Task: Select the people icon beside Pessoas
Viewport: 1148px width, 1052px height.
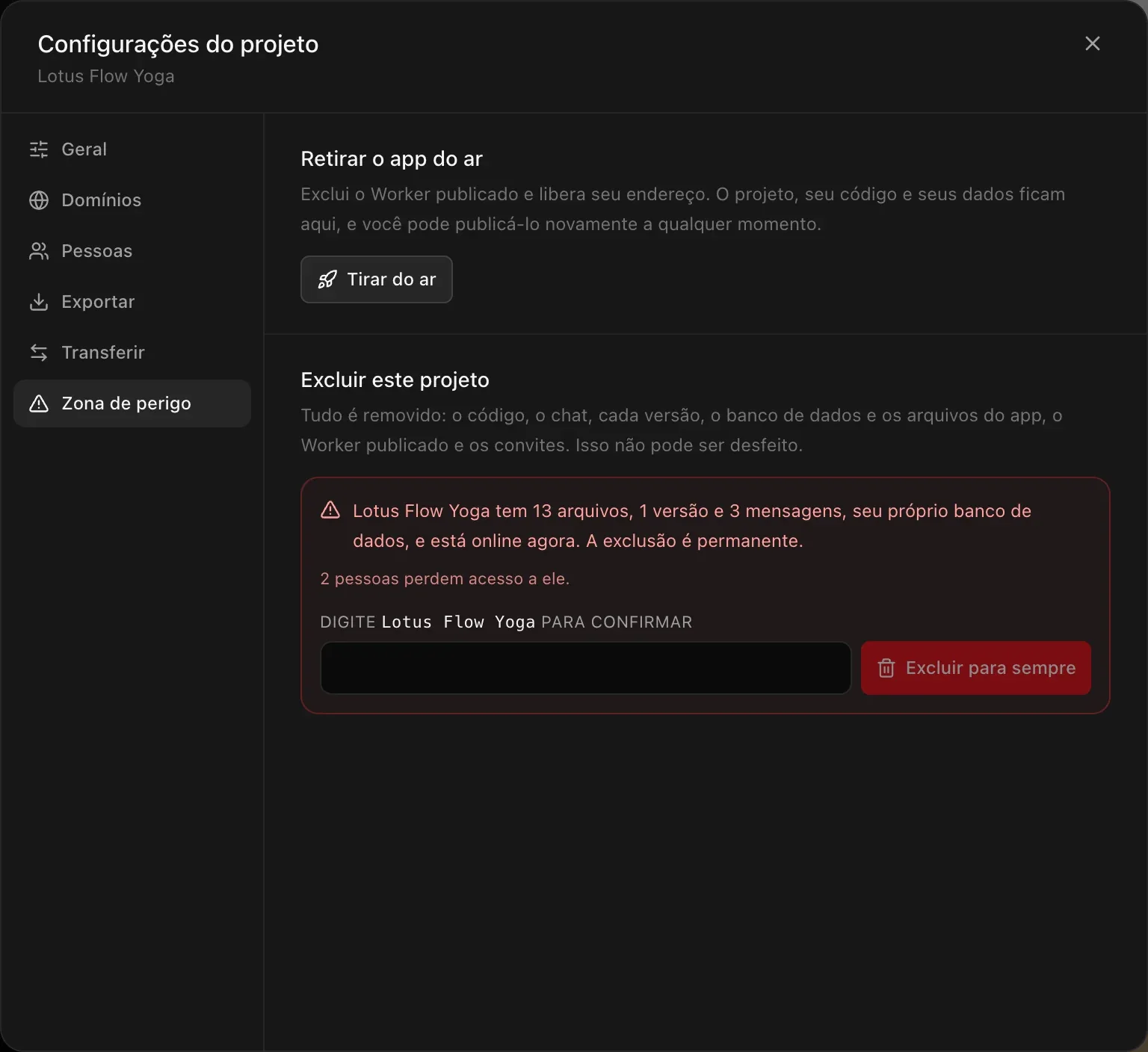Action: point(39,251)
